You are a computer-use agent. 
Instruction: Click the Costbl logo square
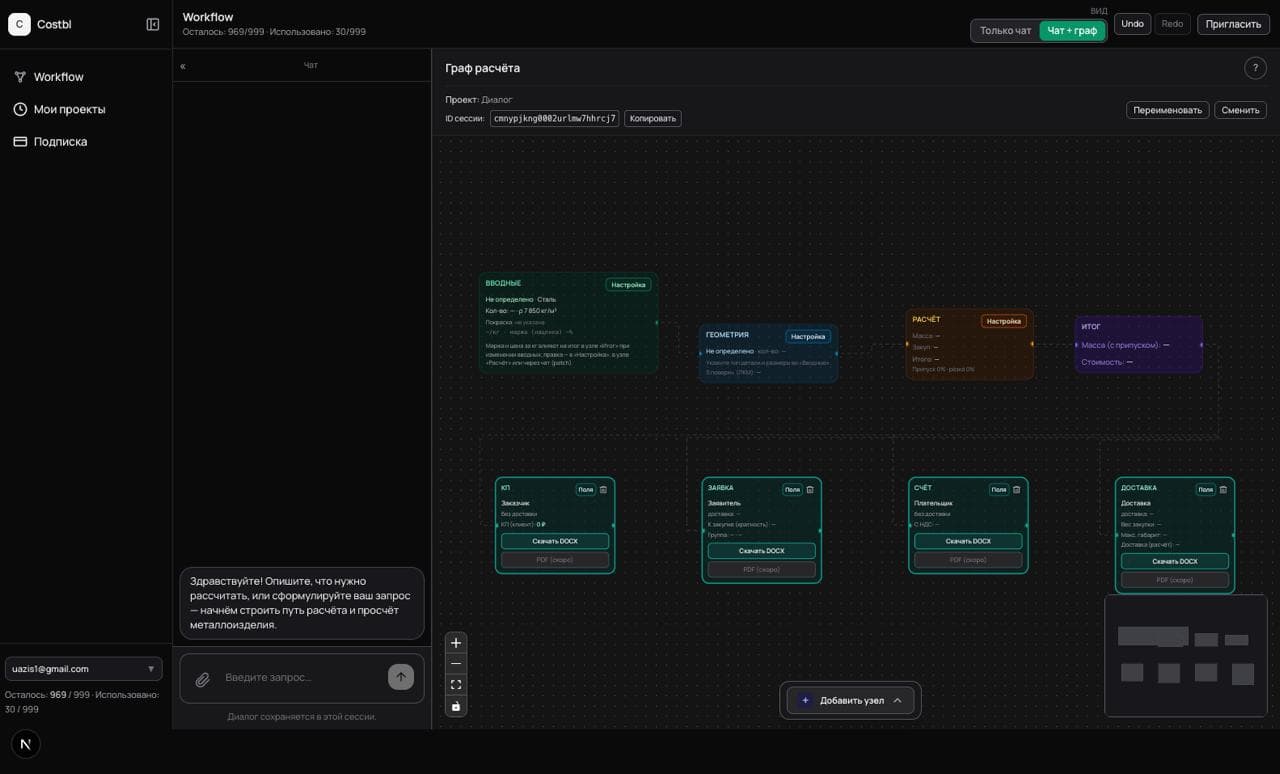pyautogui.click(x=19, y=24)
